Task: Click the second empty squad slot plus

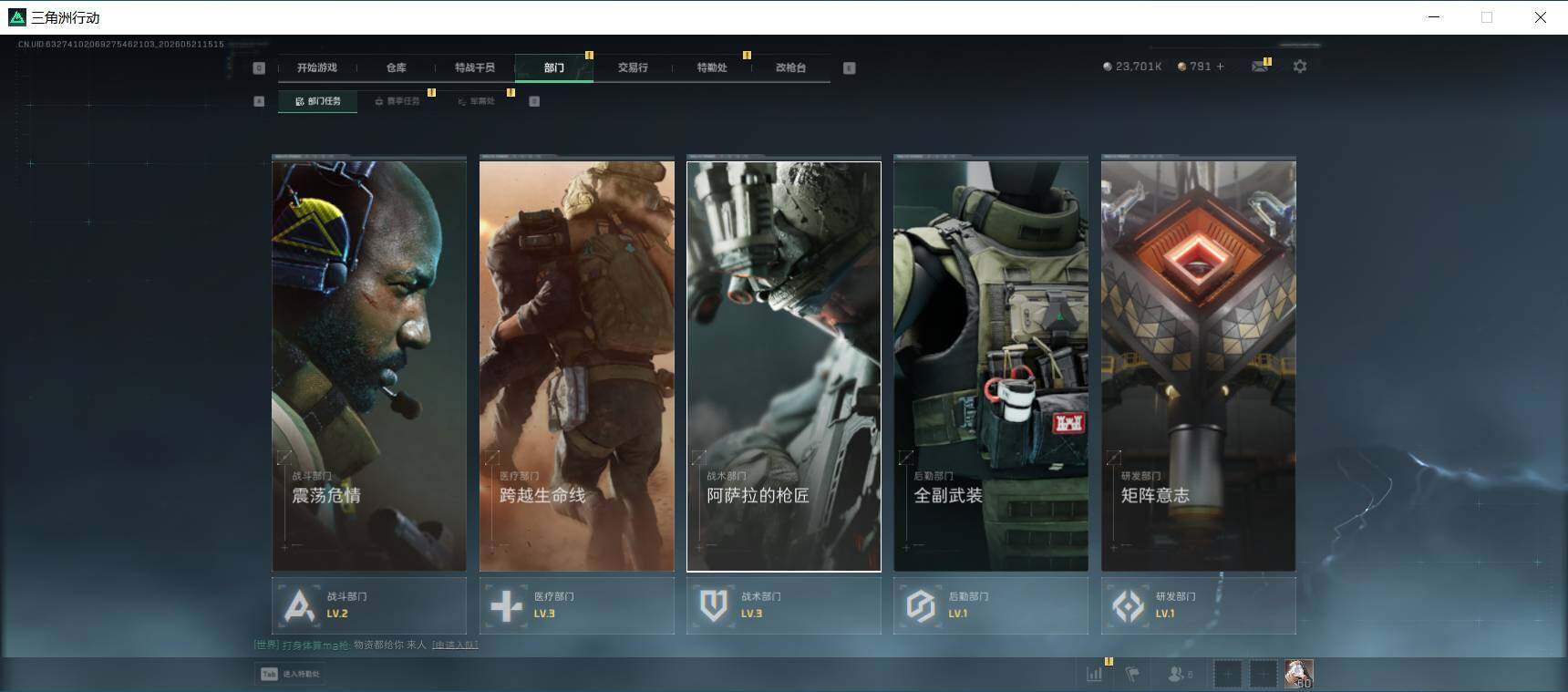Action: (x=1263, y=674)
